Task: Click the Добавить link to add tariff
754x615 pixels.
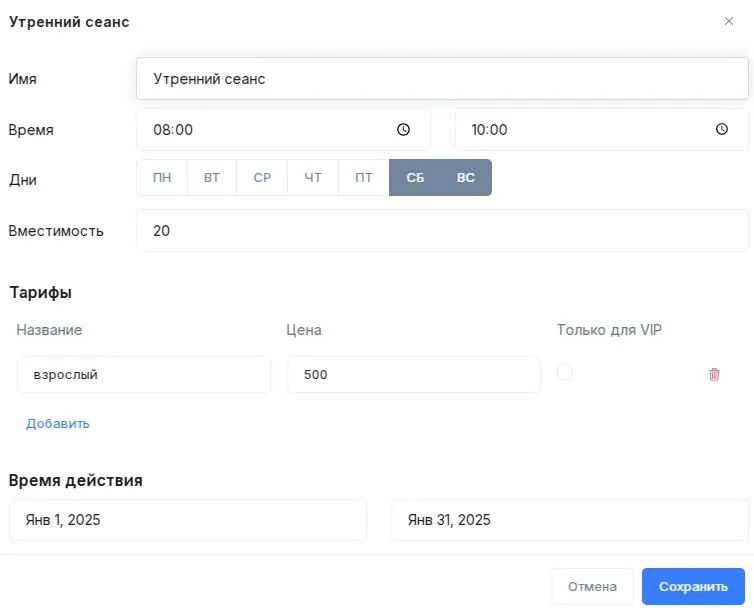Action: point(58,423)
